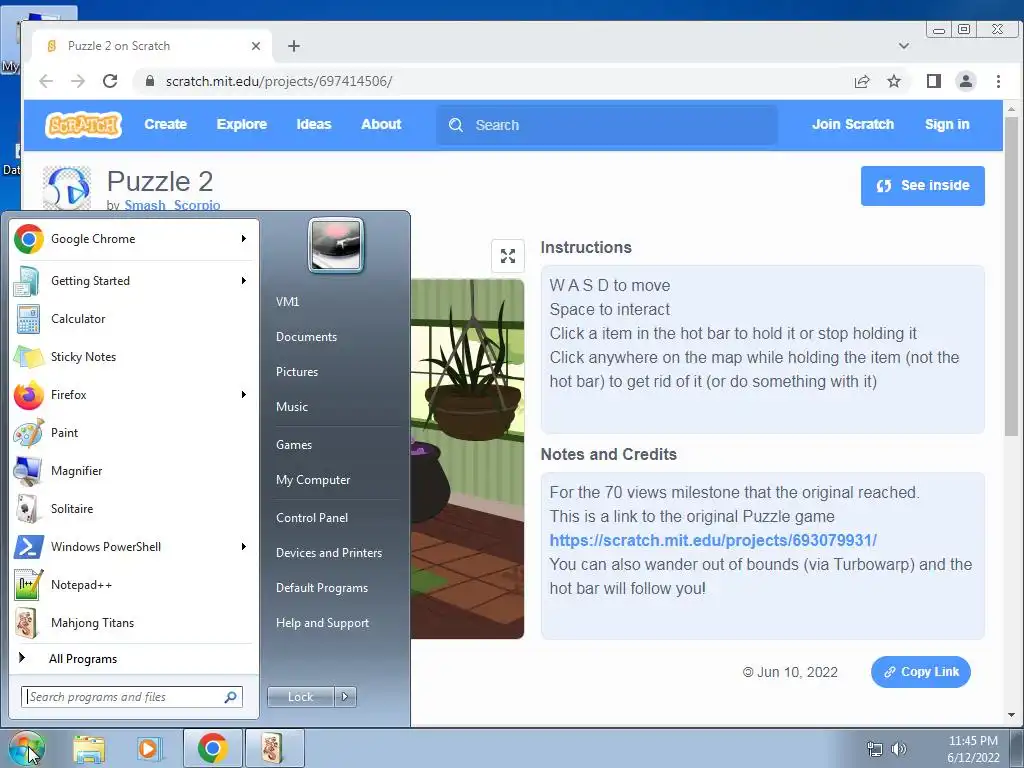Open Music from Start menu
Screen dimensions: 1024x768
pos(292,407)
